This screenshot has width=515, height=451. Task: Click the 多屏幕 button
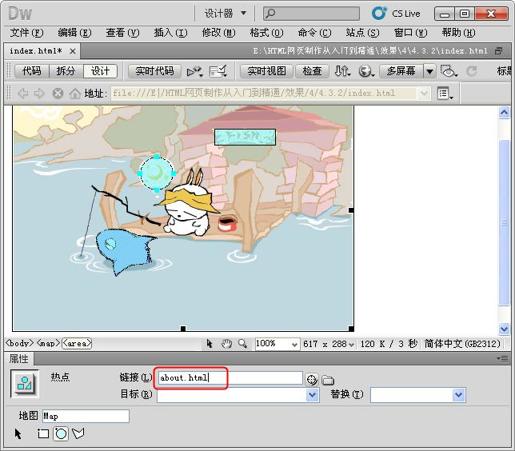point(401,71)
